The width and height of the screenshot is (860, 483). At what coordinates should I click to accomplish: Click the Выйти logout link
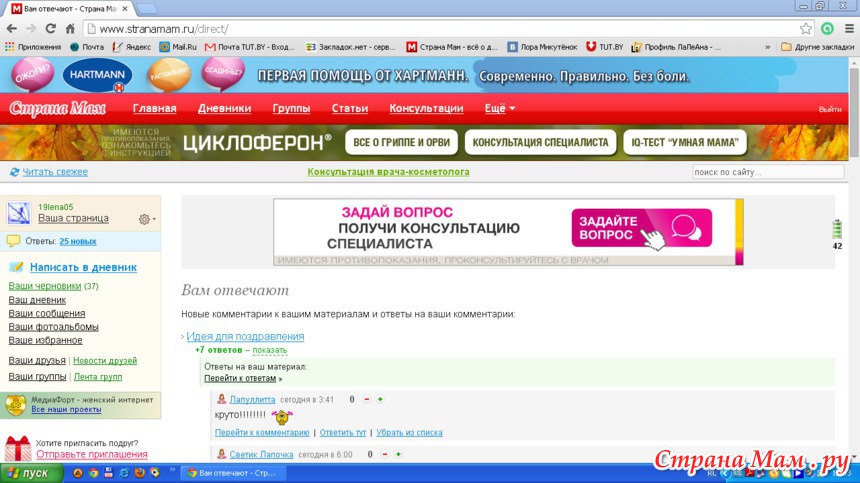(830, 110)
